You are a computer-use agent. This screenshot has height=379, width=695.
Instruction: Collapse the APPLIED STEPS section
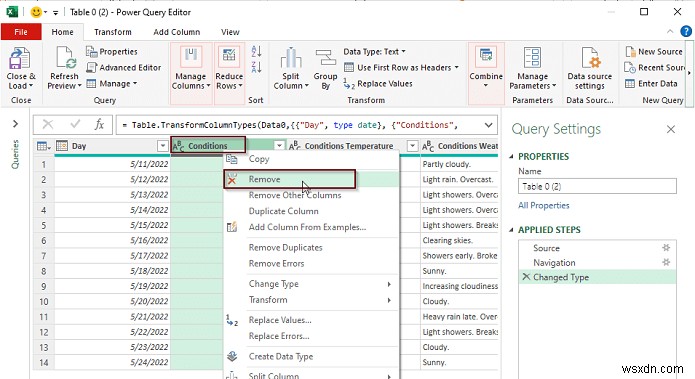coord(511,230)
